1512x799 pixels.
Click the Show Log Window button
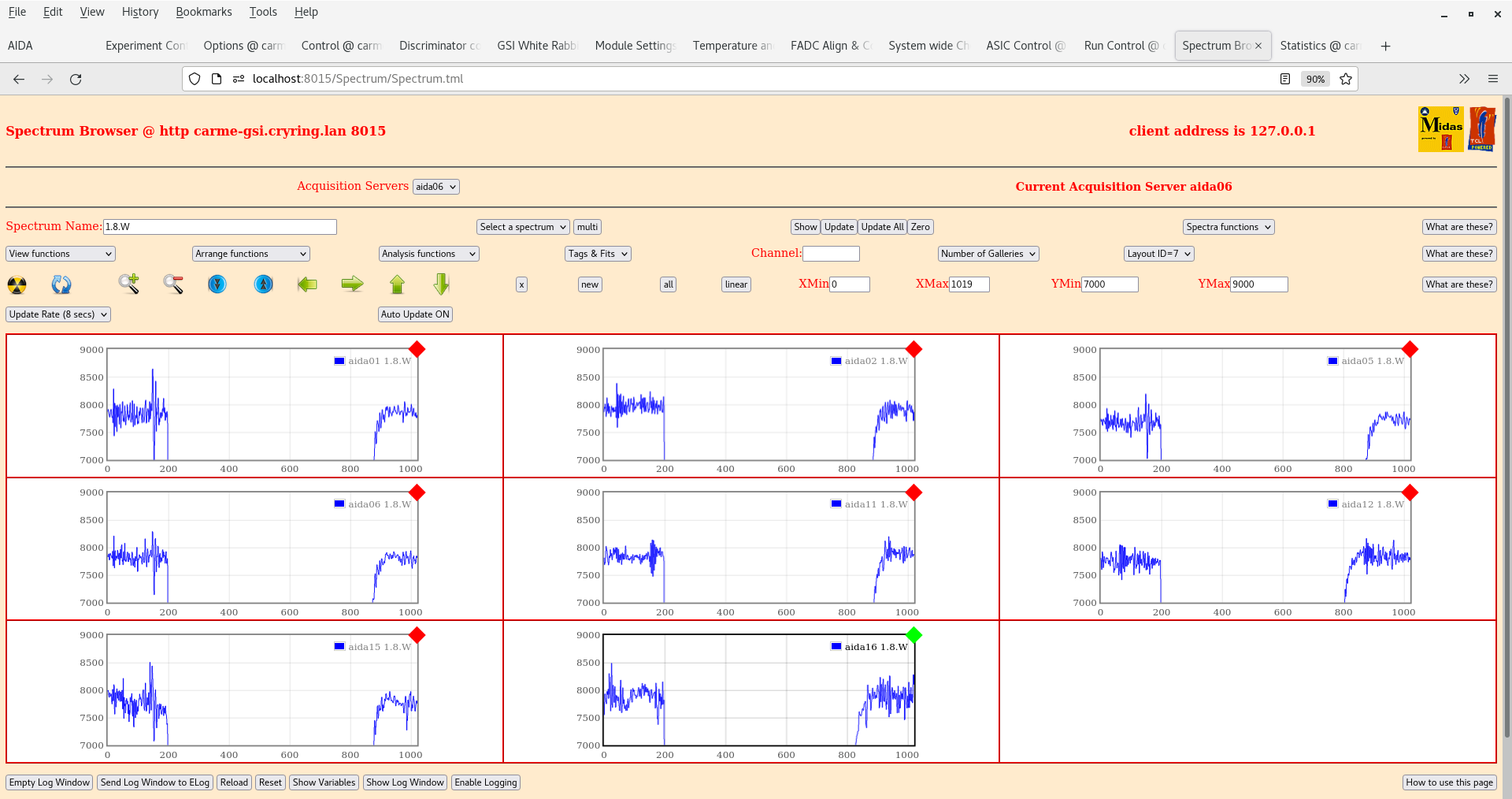click(x=405, y=782)
